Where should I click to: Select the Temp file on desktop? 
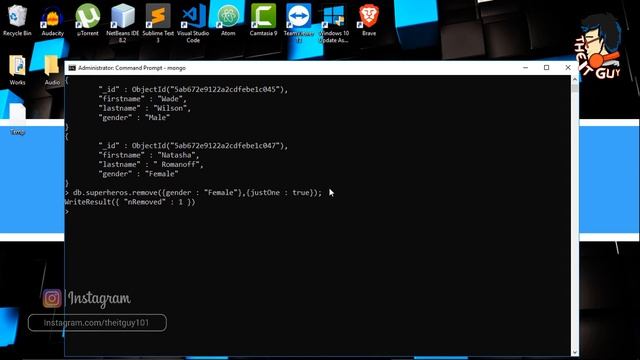(17, 119)
